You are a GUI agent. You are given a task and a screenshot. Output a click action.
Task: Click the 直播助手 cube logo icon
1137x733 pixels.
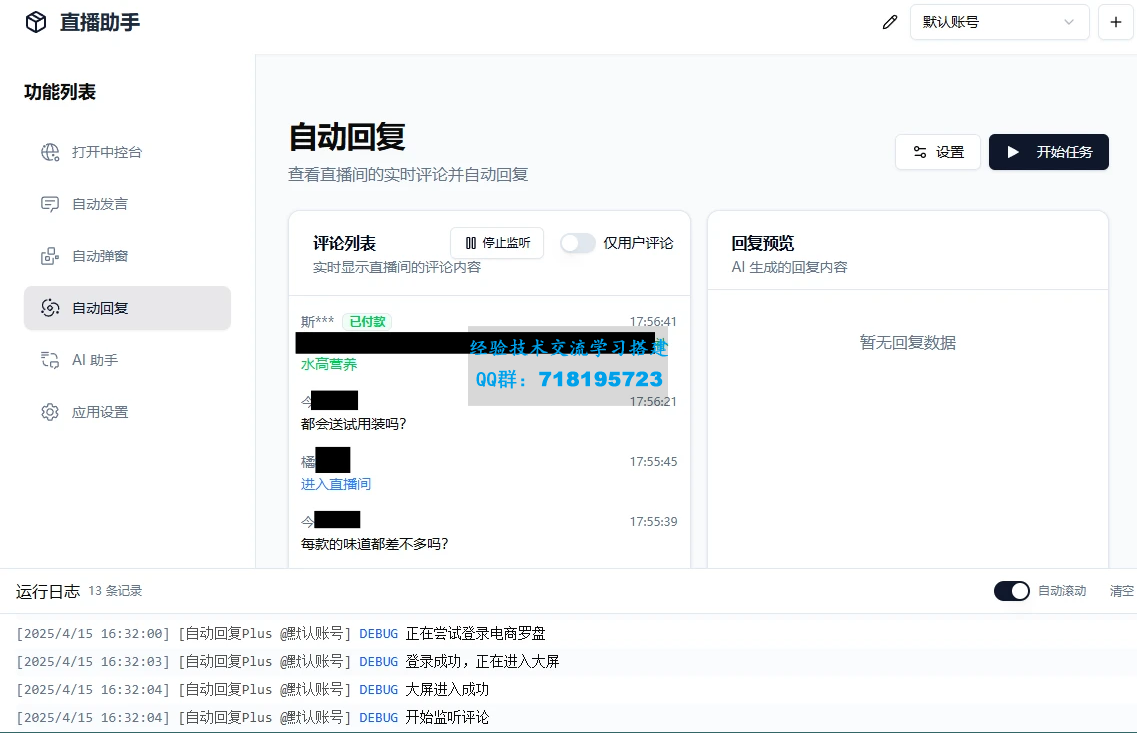(36, 22)
